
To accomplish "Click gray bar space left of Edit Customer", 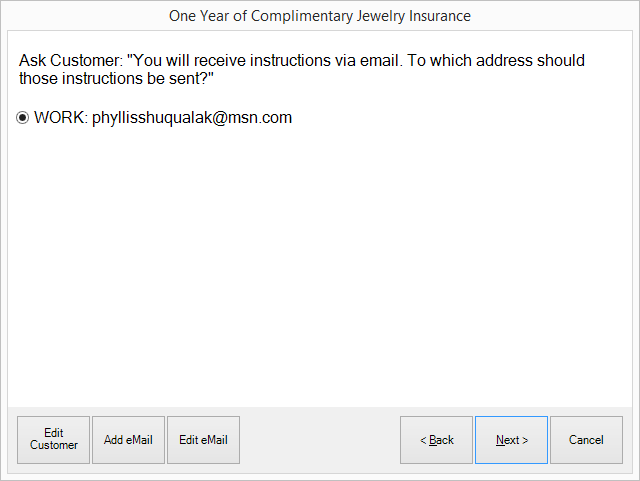I will 12,440.
